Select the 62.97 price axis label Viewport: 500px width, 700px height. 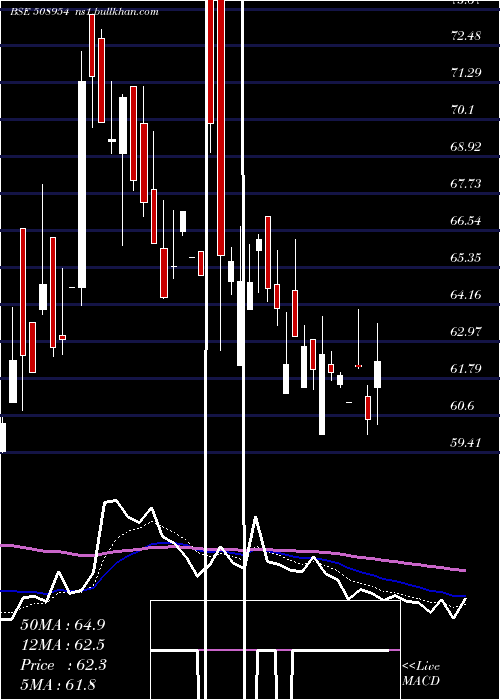(466, 332)
